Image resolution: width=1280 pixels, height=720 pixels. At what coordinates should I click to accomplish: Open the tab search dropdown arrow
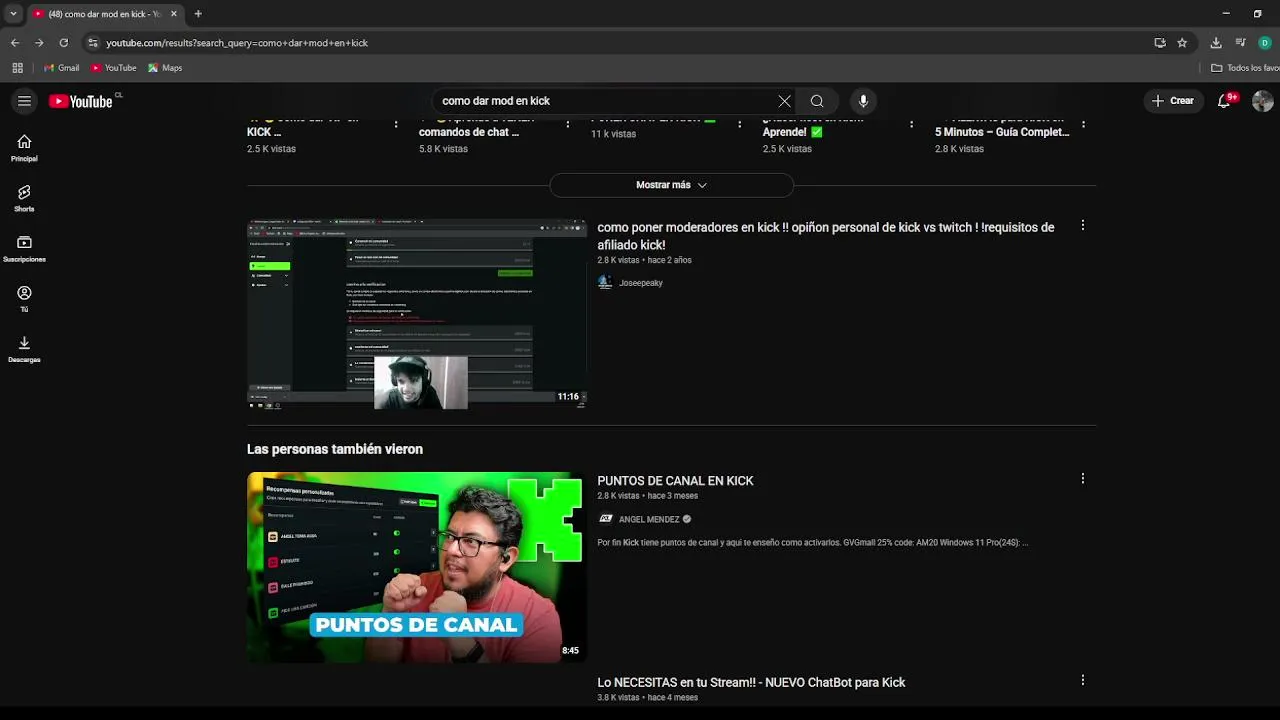(13, 14)
